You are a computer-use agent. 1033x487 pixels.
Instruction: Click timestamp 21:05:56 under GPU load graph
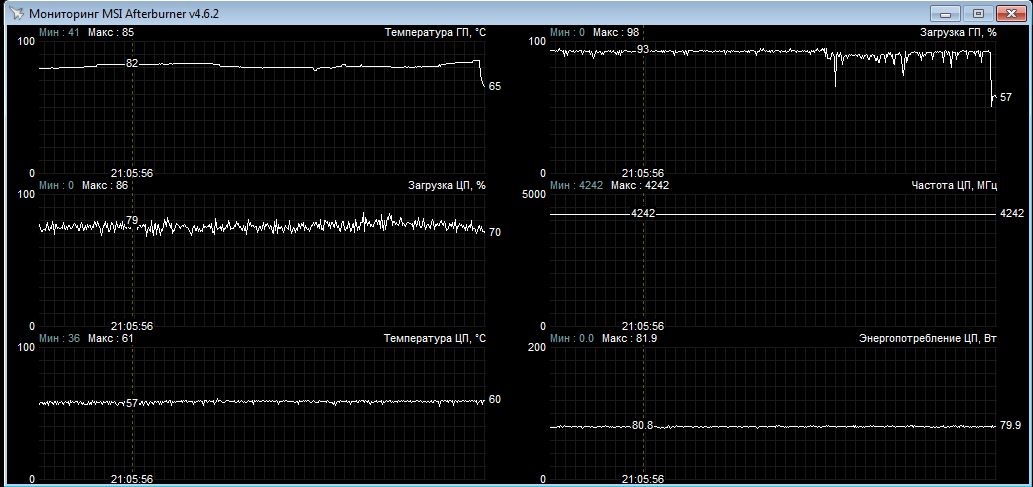643,173
